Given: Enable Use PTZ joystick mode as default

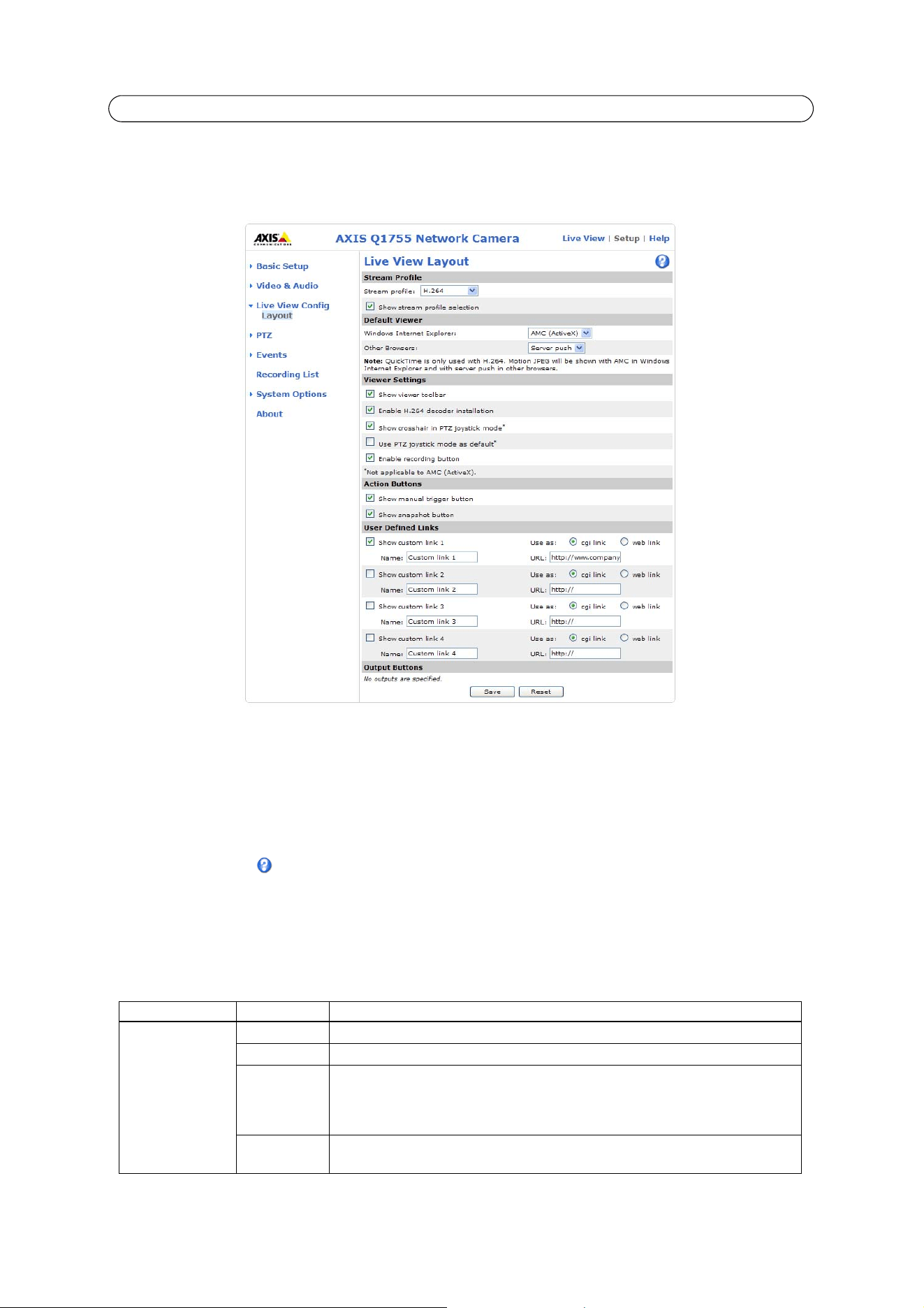Looking at the screenshot, I should click(370, 442).
